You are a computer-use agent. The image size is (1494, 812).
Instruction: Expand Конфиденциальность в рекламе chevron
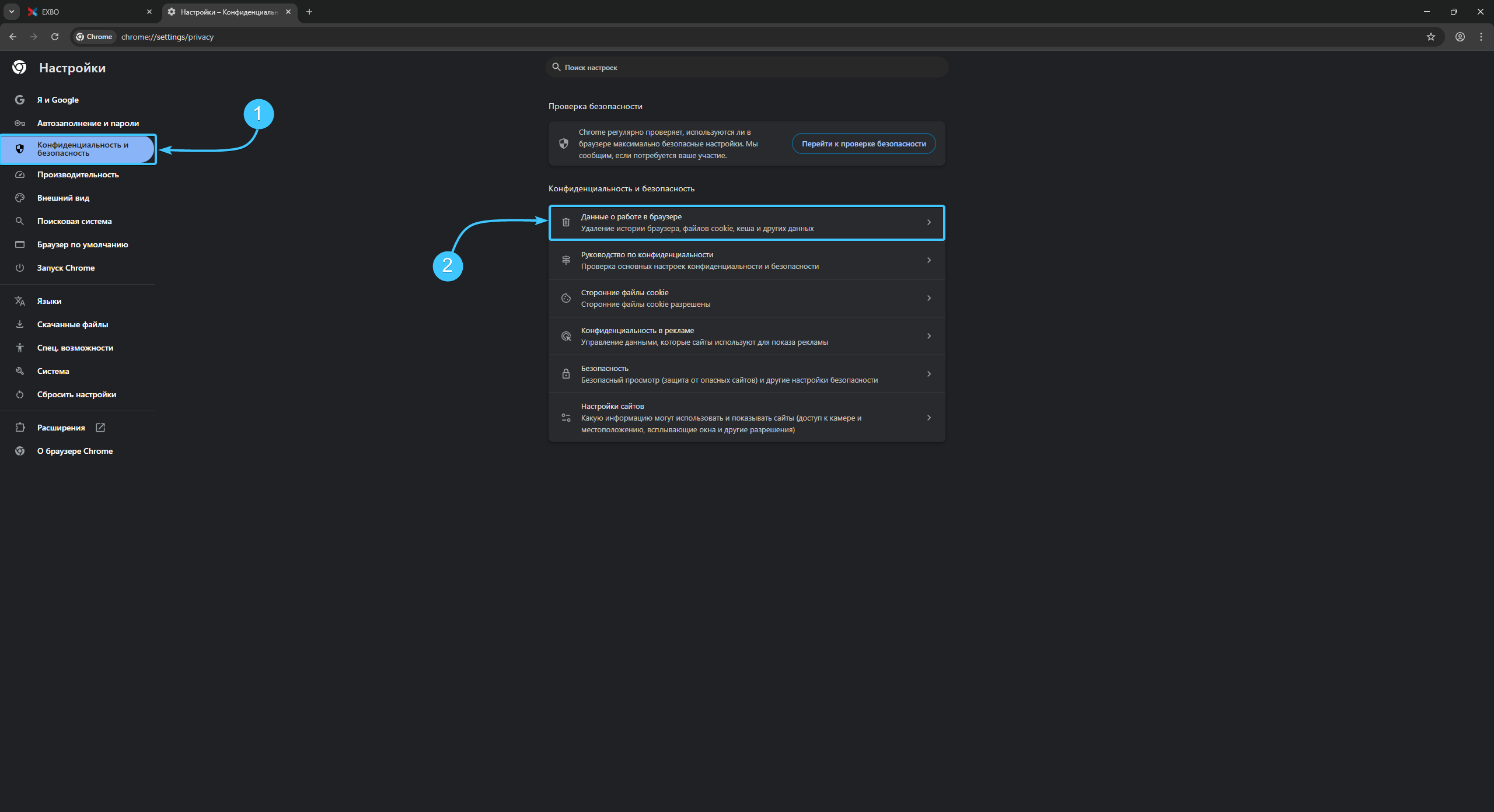(928, 336)
